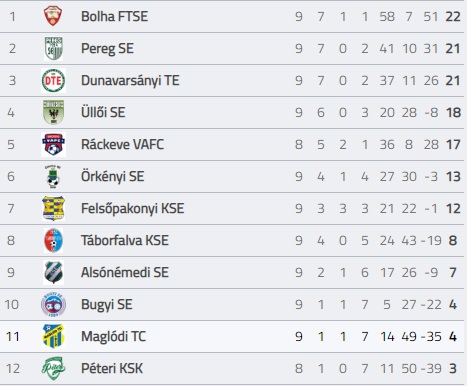Click the Örkényi SE club logo
Screen dimensions: 467x386
(53, 177)
